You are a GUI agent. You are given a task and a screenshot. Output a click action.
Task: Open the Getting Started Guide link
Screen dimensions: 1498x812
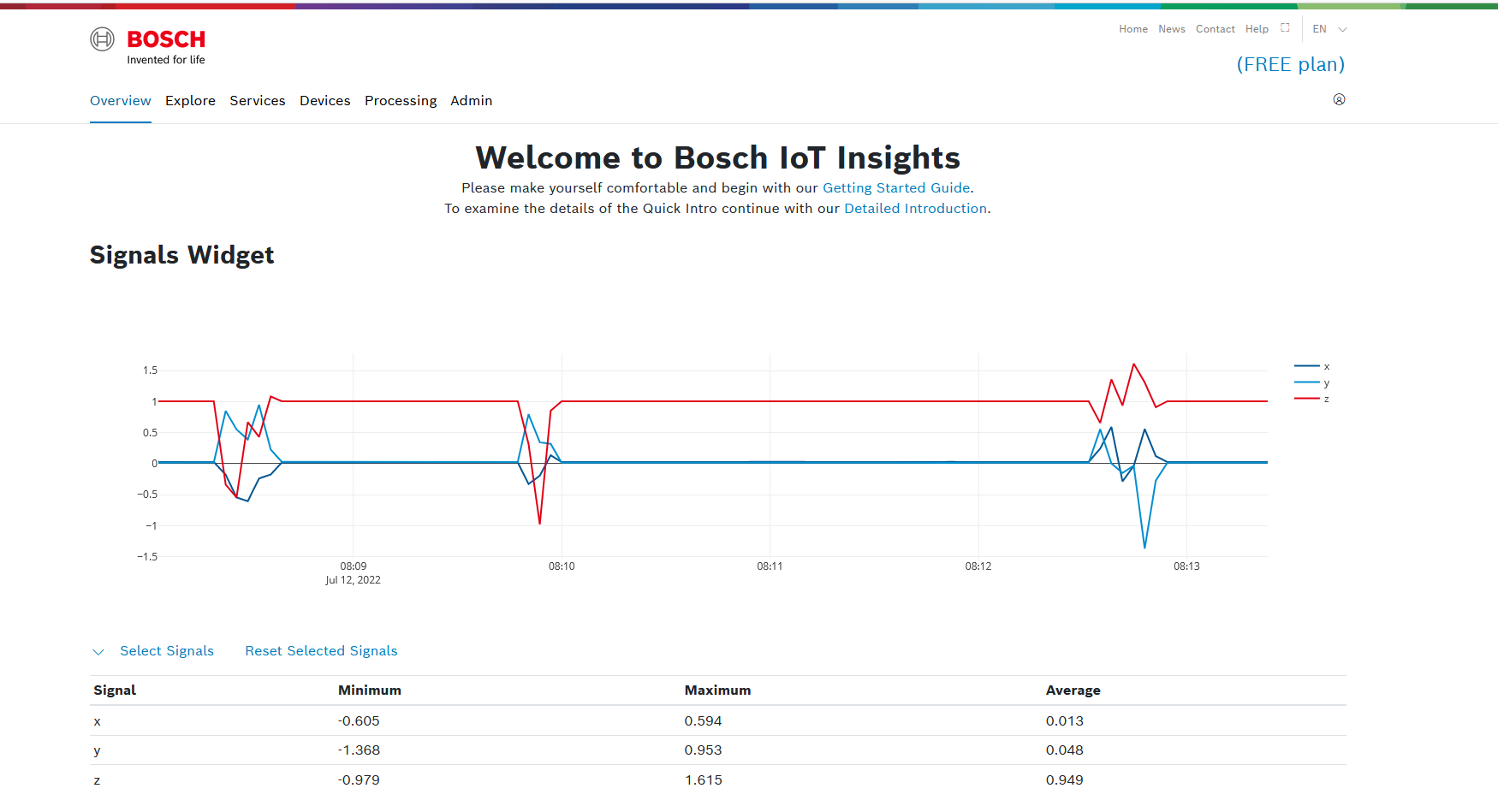896,188
